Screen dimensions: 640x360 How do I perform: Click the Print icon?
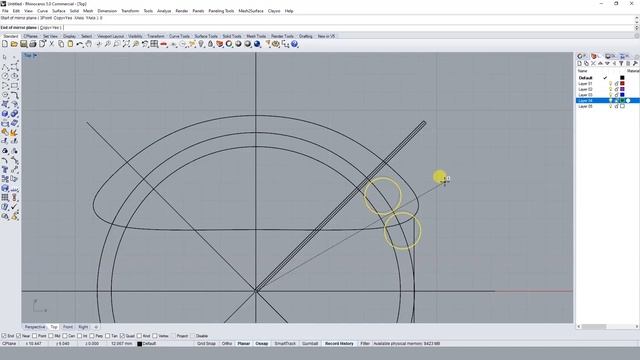(x=33, y=44)
